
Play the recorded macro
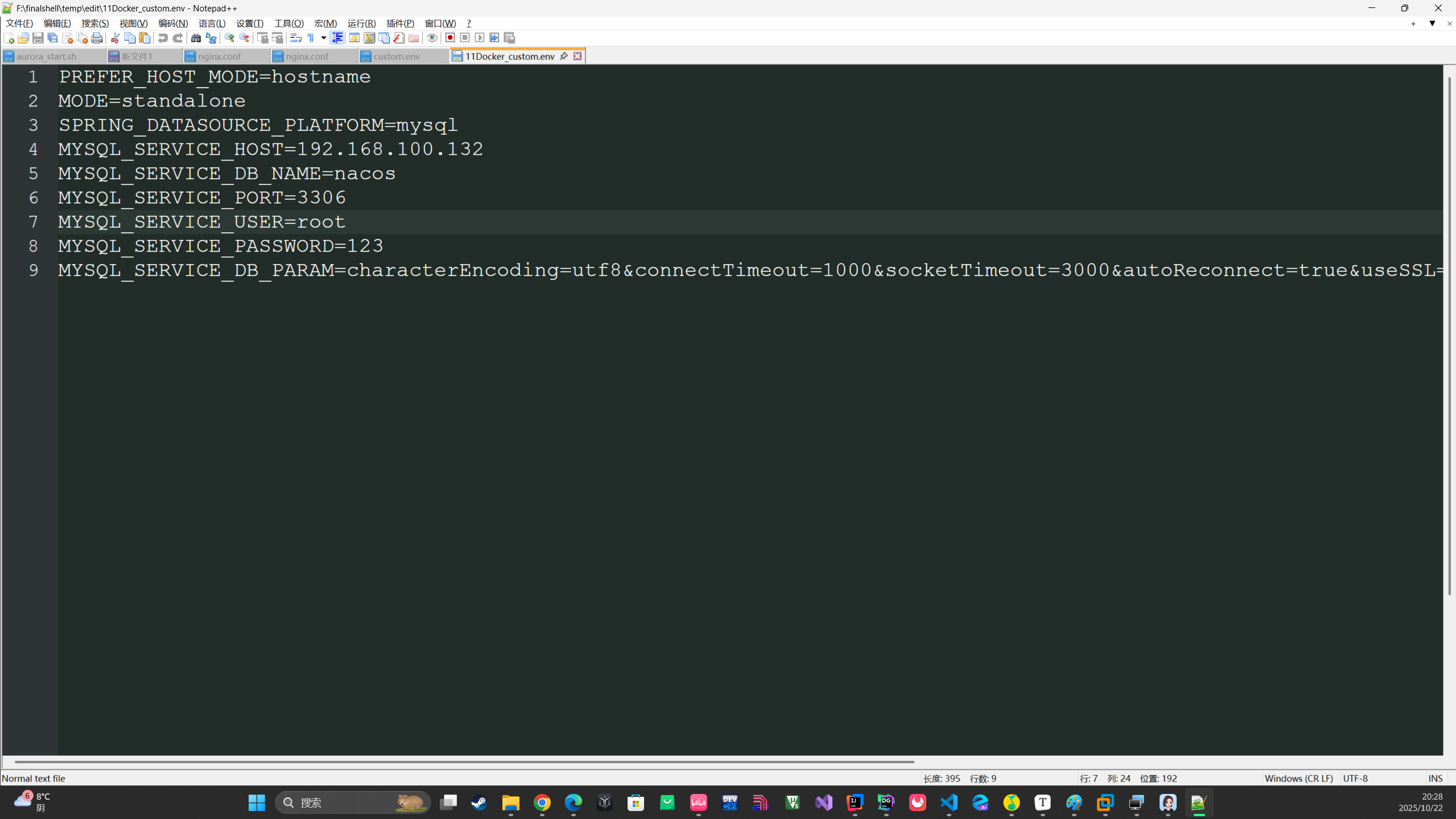[480, 38]
